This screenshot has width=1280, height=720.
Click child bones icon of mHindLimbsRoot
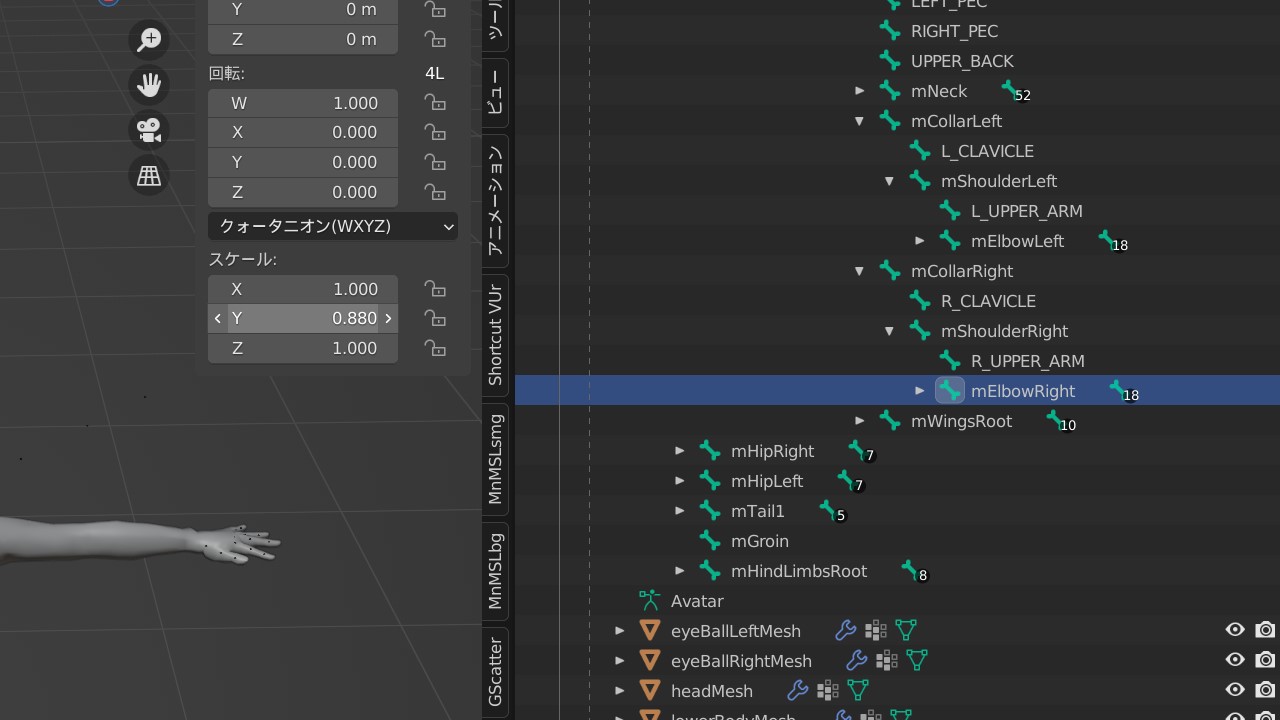tap(914, 572)
